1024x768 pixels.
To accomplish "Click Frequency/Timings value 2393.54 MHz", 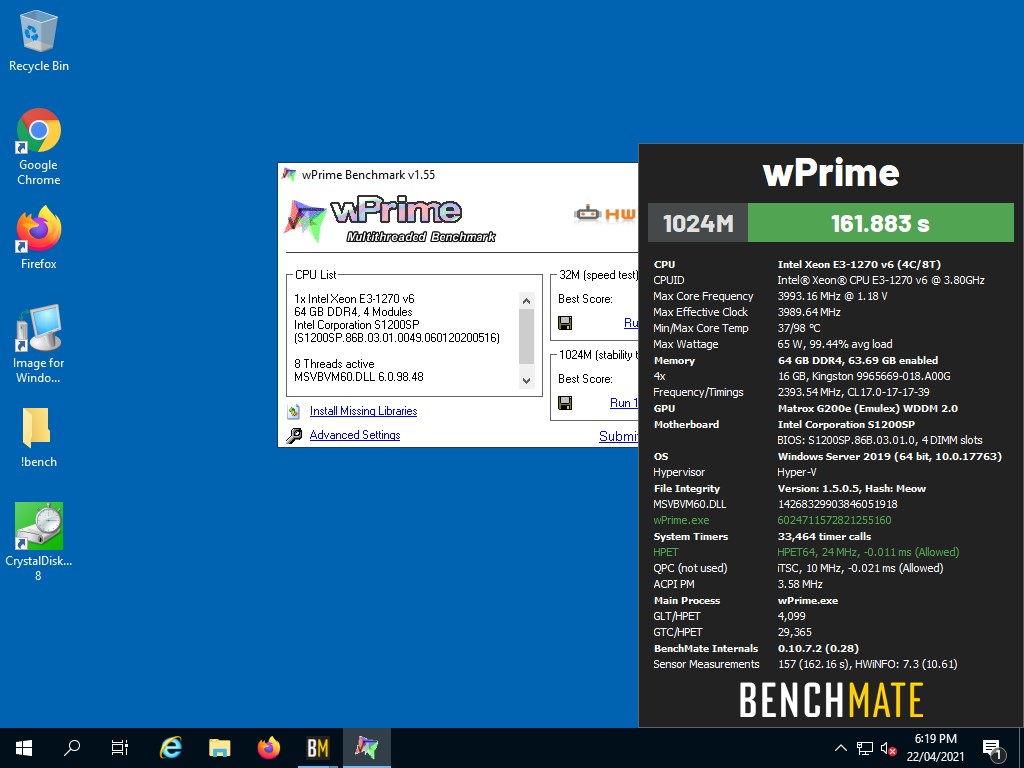I will point(854,392).
